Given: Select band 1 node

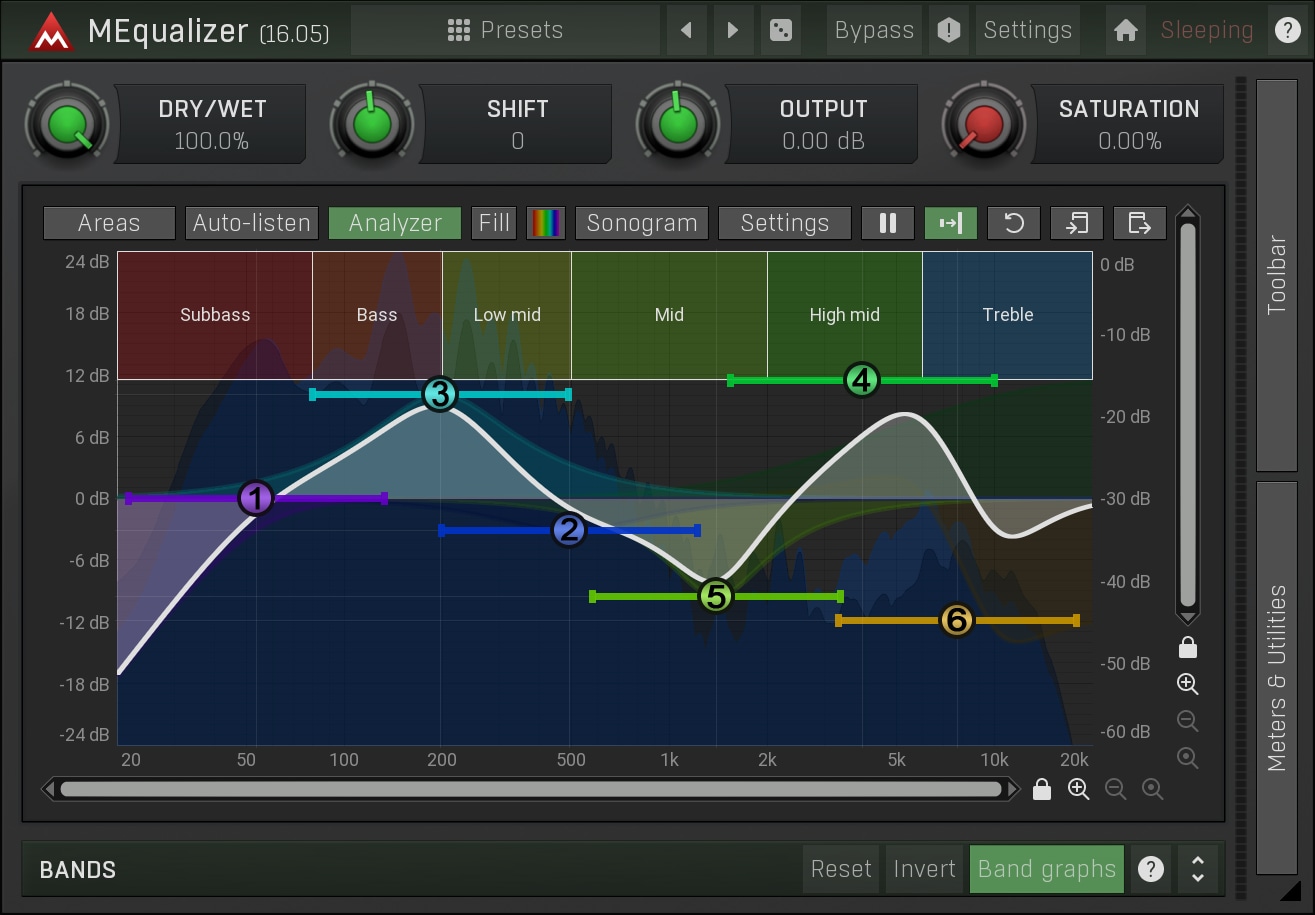Looking at the screenshot, I should pyautogui.click(x=256, y=498).
